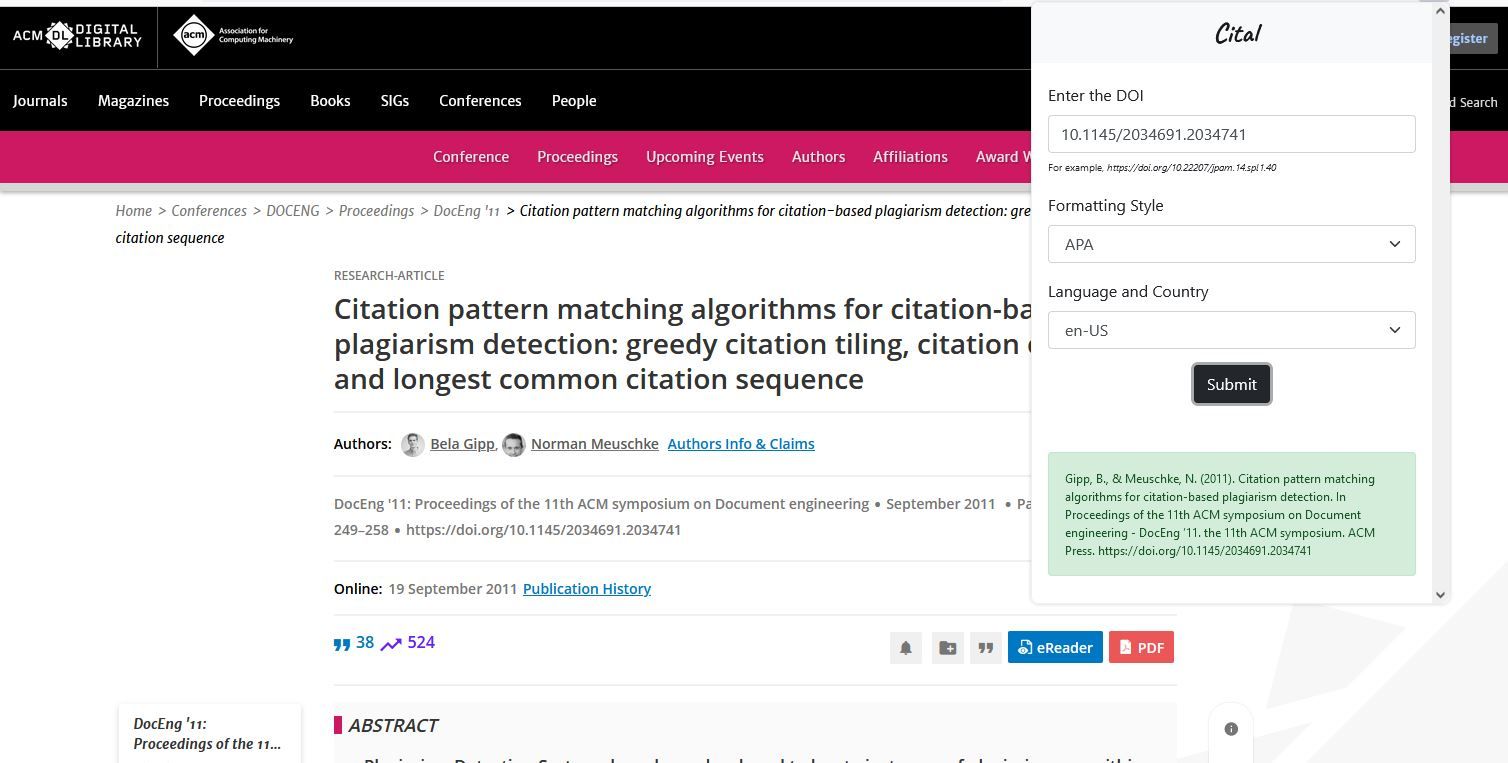Click the Association for Computing Machinery logo

(233, 37)
